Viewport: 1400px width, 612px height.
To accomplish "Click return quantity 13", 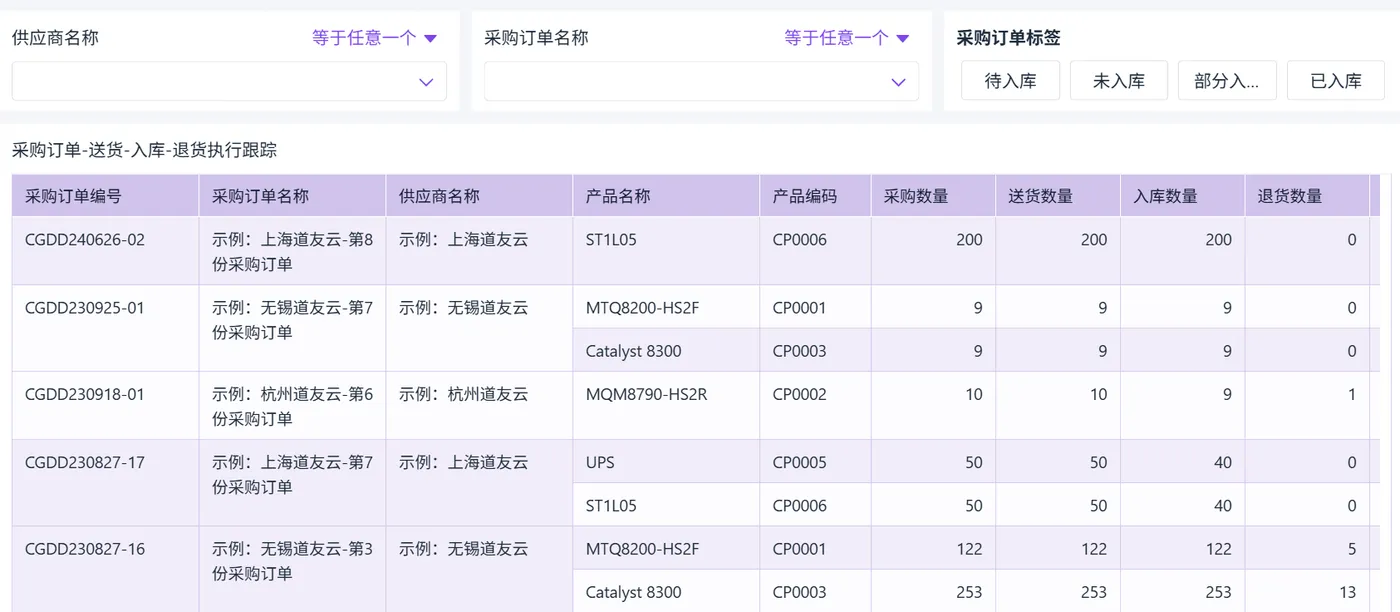I will pyautogui.click(x=1347, y=593).
